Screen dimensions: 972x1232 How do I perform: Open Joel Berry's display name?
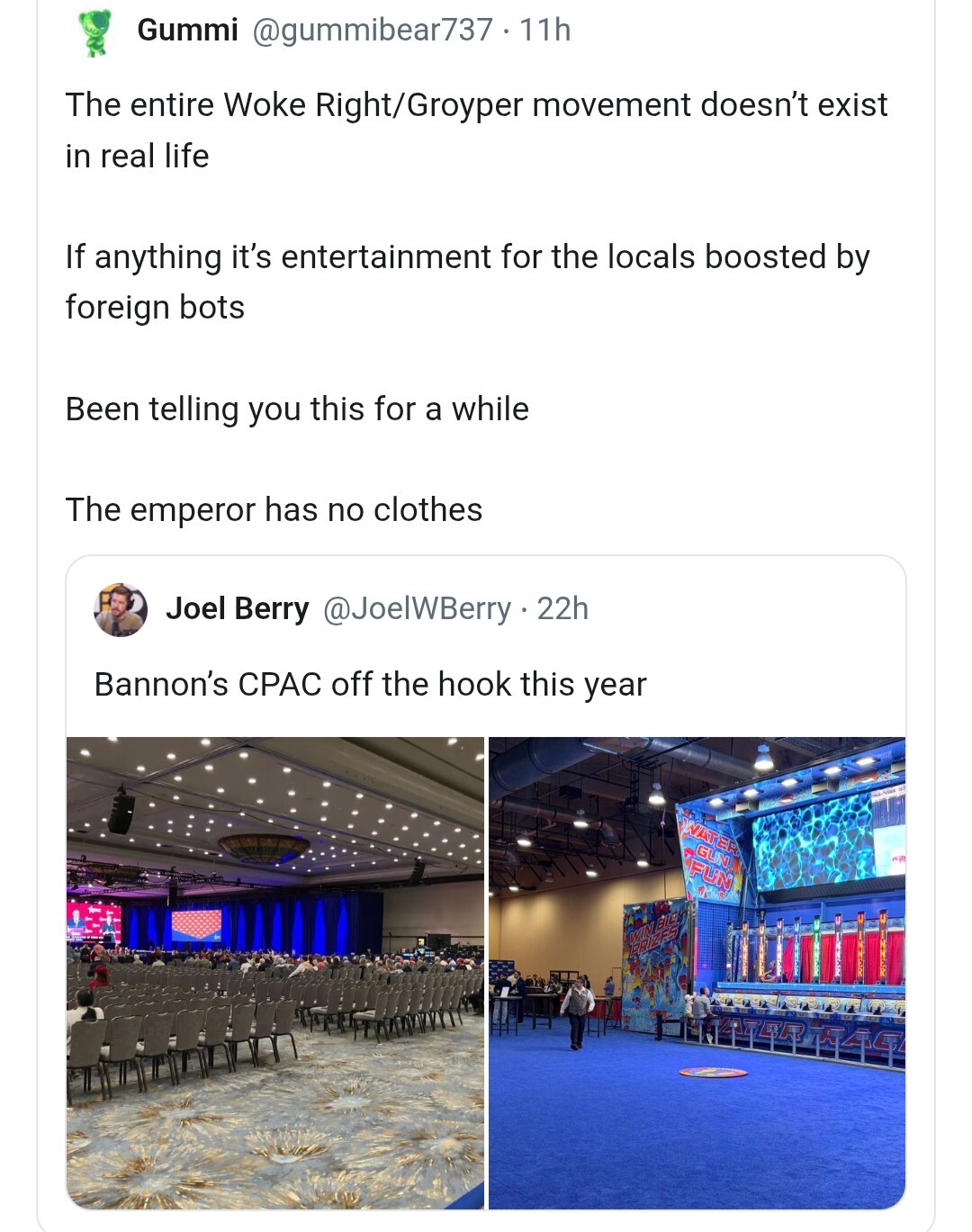[237, 609]
